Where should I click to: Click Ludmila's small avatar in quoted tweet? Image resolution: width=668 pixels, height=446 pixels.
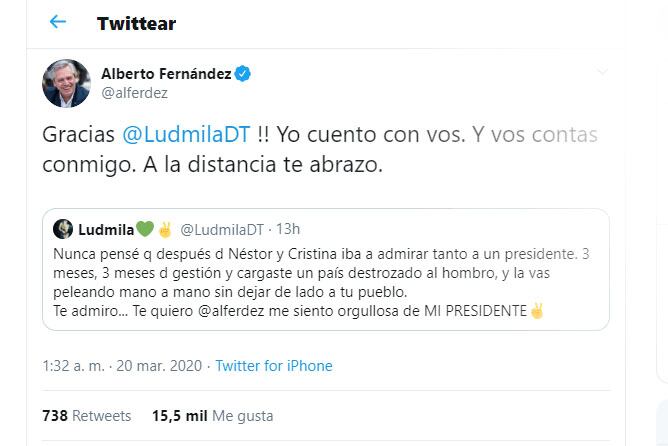coord(62,229)
